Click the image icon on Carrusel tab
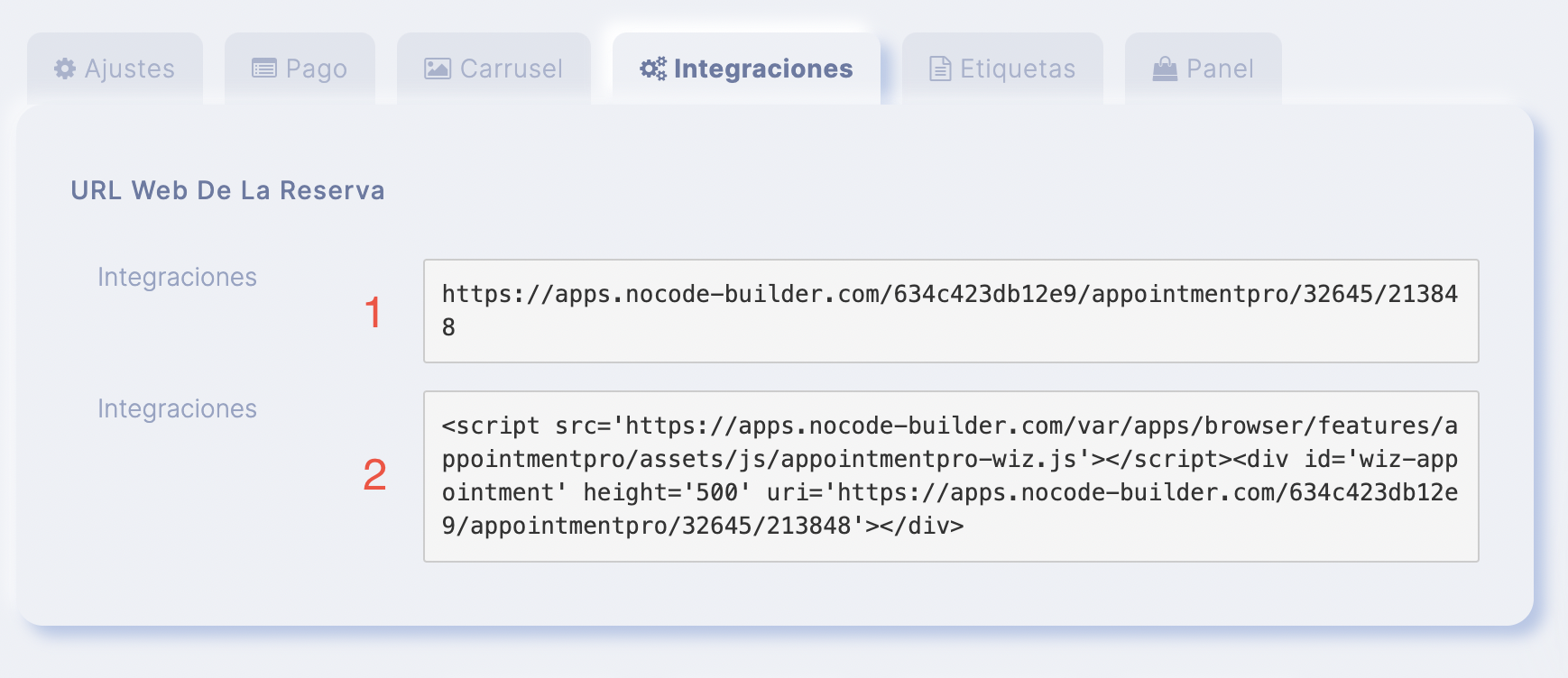Image resolution: width=1568 pixels, height=678 pixels. (x=438, y=69)
